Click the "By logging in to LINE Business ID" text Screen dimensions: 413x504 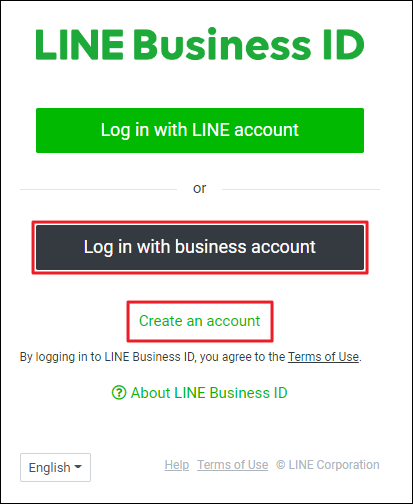pyautogui.click(x=107, y=357)
